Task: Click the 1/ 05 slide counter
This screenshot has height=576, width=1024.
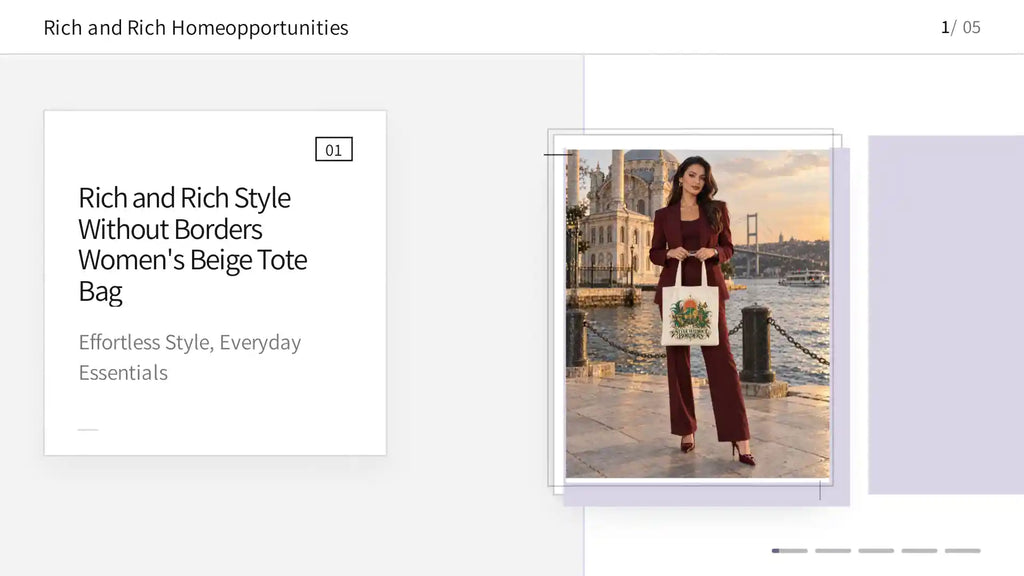Action: tap(961, 27)
